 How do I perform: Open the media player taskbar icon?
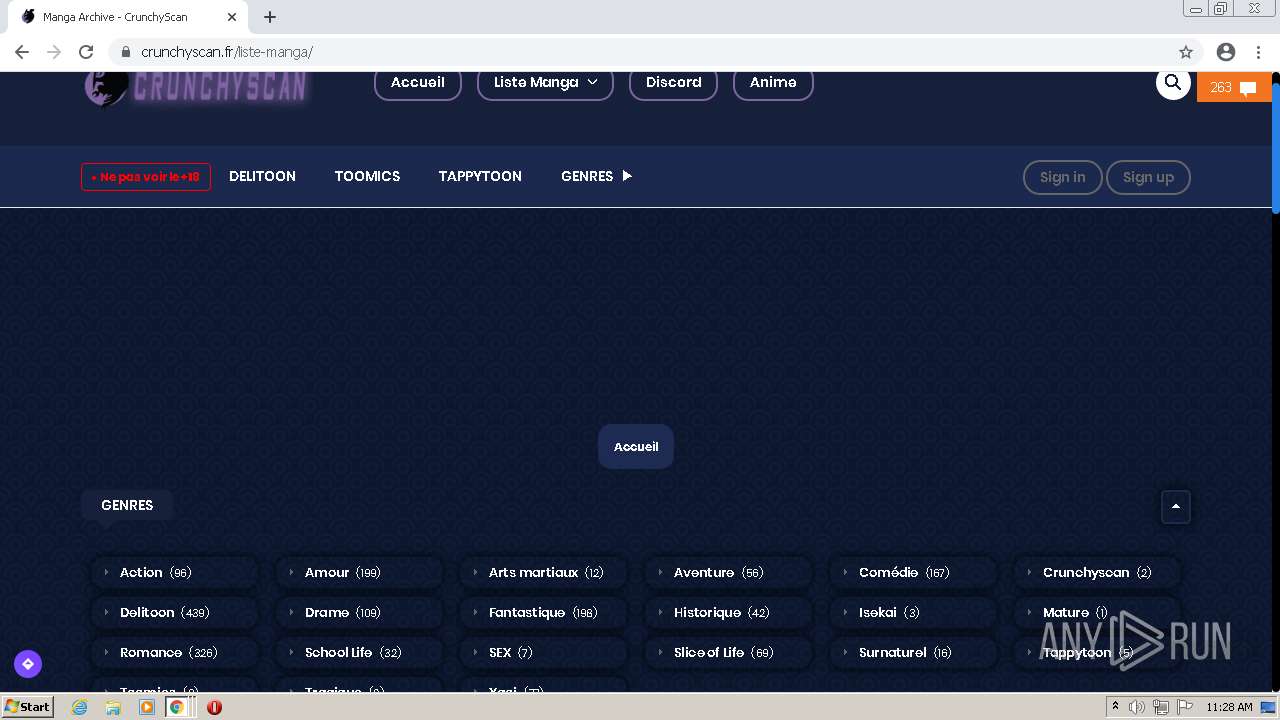point(147,707)
